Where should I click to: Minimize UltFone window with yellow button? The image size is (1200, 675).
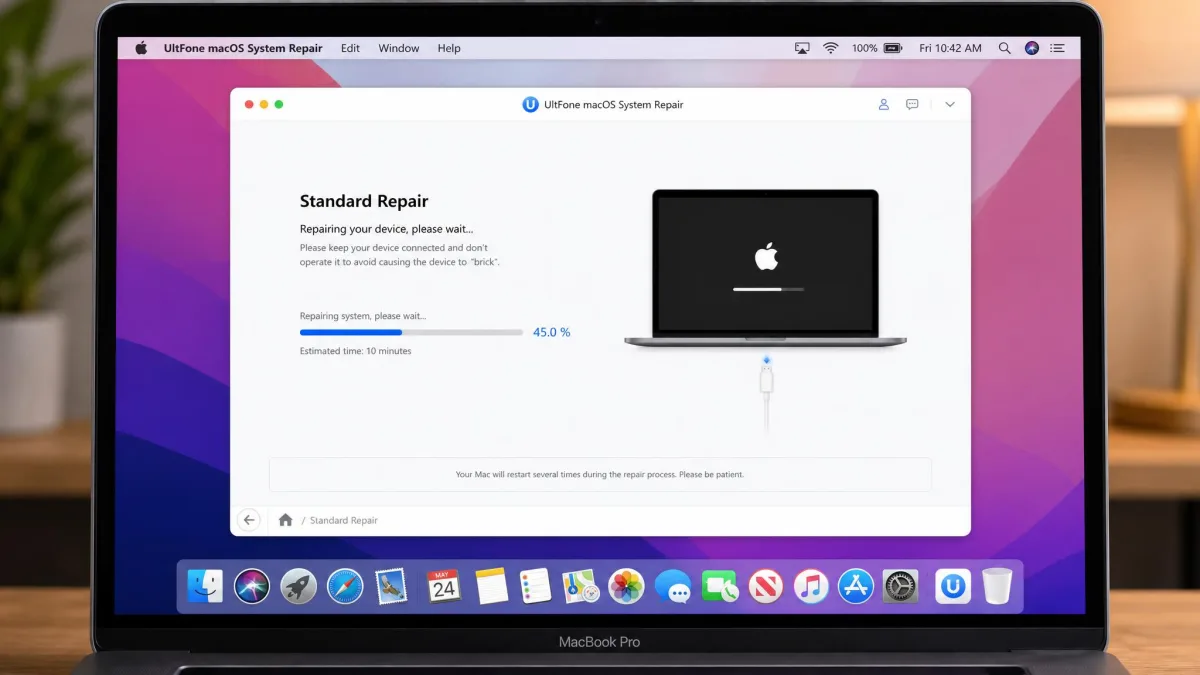(x=264, y=104)
